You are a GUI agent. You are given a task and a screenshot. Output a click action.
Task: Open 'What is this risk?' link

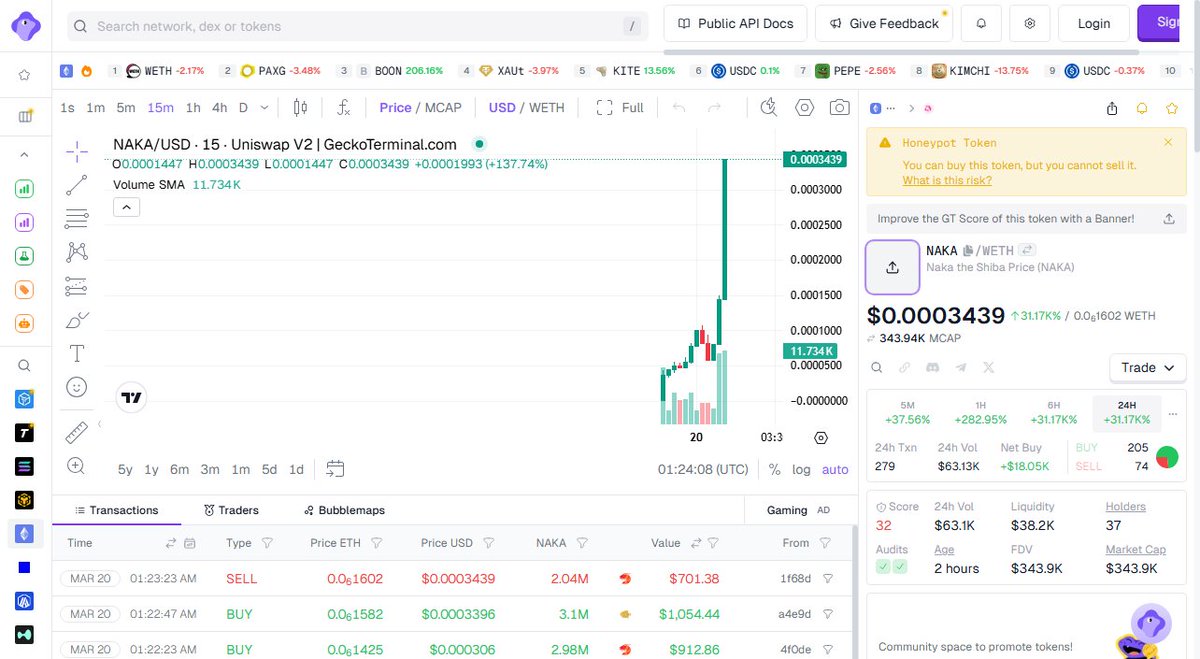pyautogui.click(x=947, y=180)
